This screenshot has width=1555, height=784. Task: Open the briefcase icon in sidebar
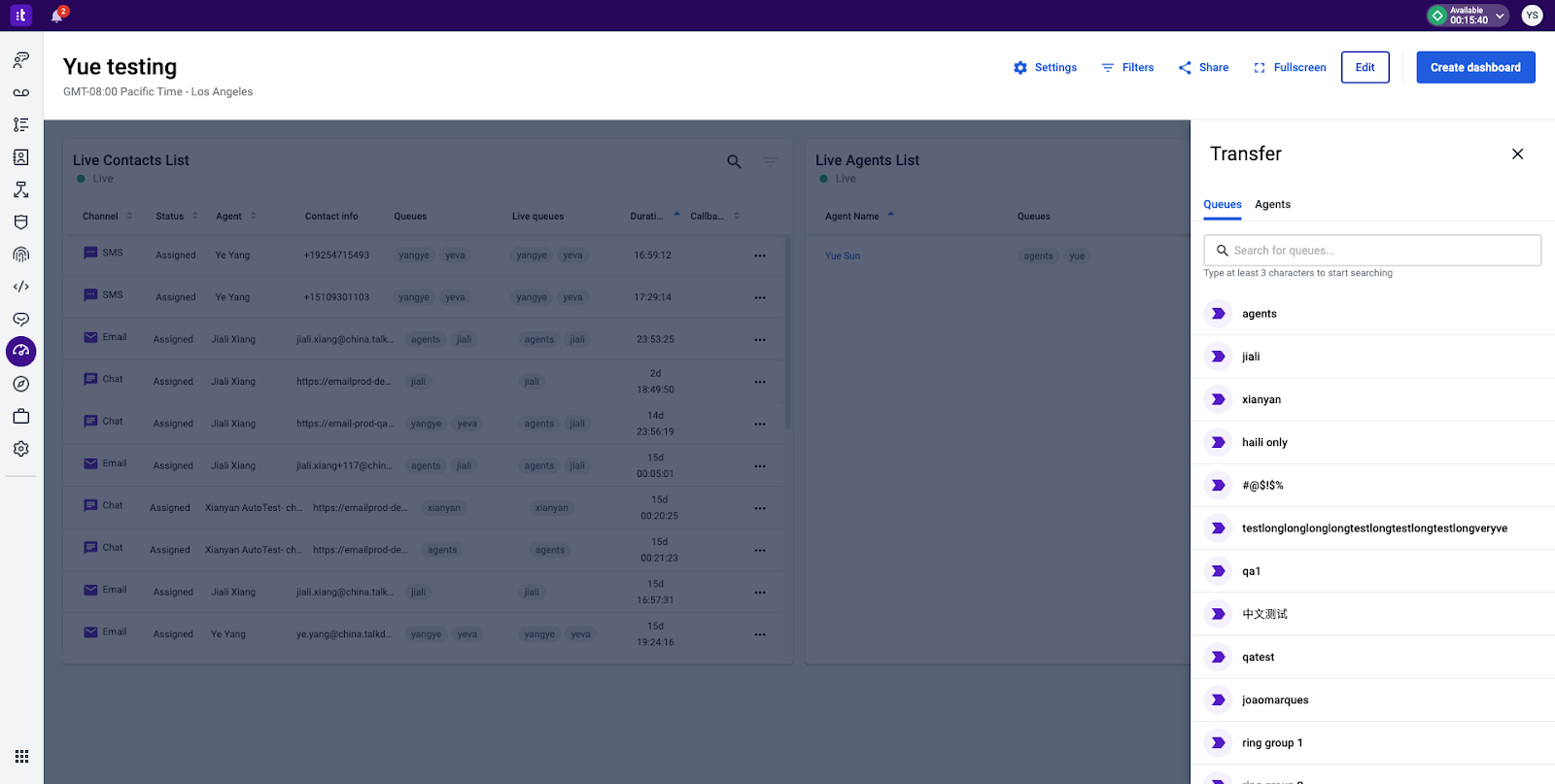coord(20,416)
